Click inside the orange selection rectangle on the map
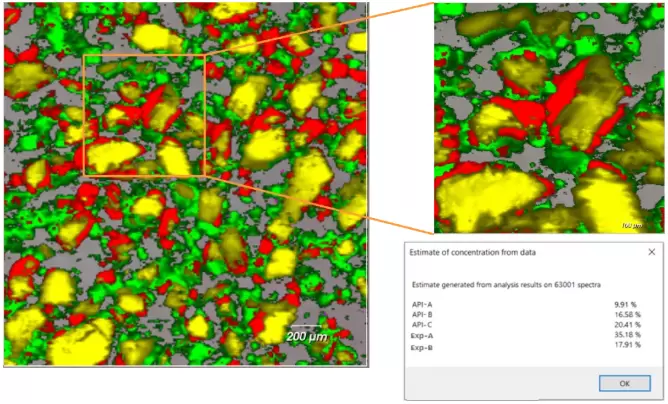 pyautogui.click(x=143, y=115)
